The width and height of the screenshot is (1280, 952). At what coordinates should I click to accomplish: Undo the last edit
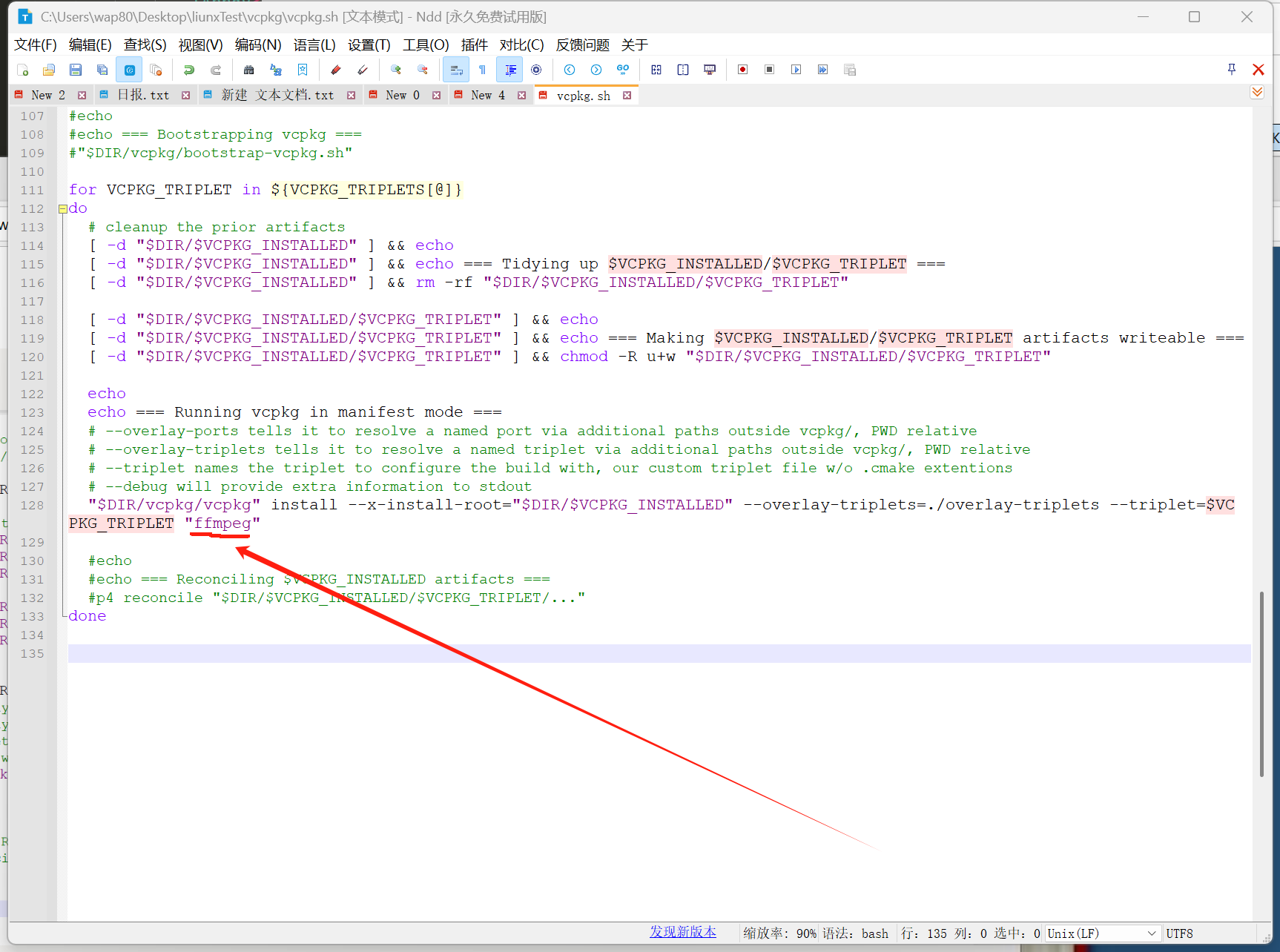[189, 70]
